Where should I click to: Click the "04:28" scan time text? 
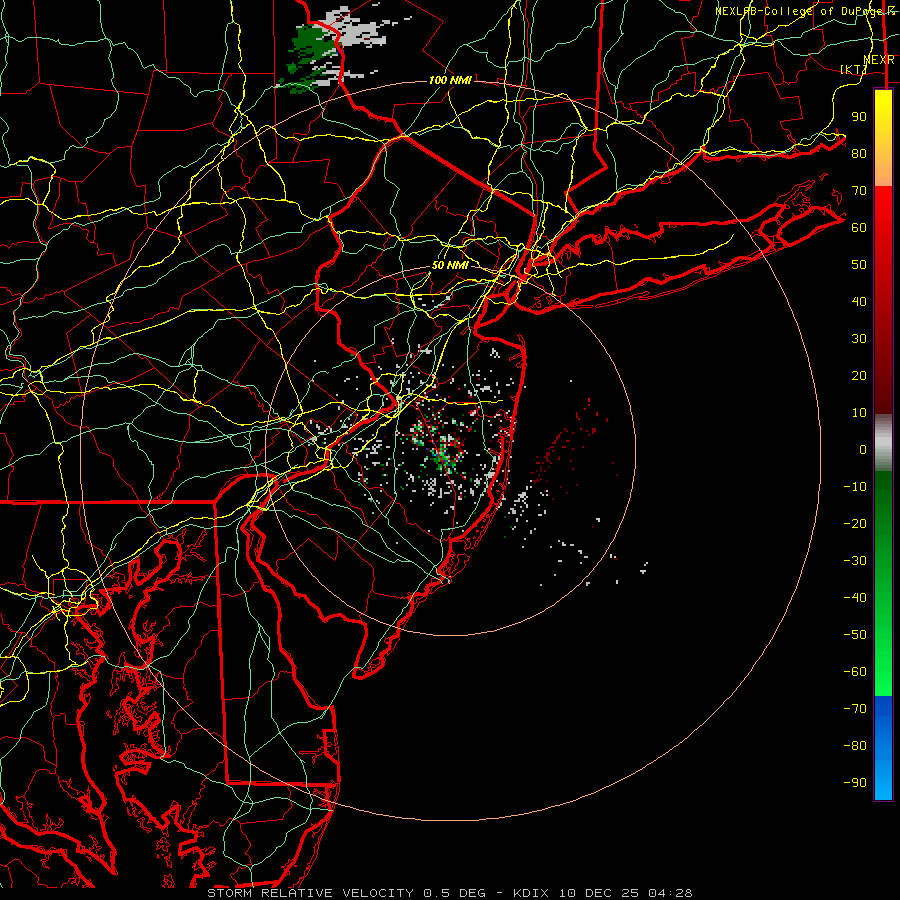[x=670, y=893]
